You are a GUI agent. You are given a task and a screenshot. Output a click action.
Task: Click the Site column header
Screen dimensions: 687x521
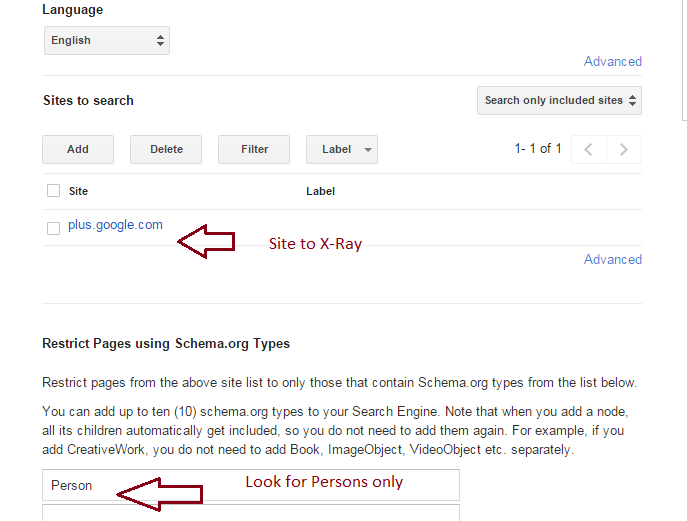point(78,191)
